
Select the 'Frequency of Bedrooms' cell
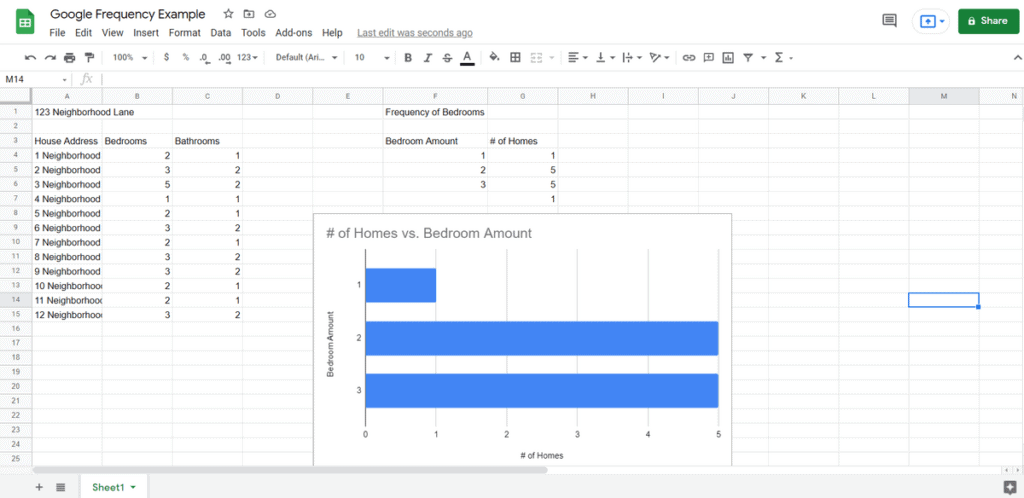[435, 112]
